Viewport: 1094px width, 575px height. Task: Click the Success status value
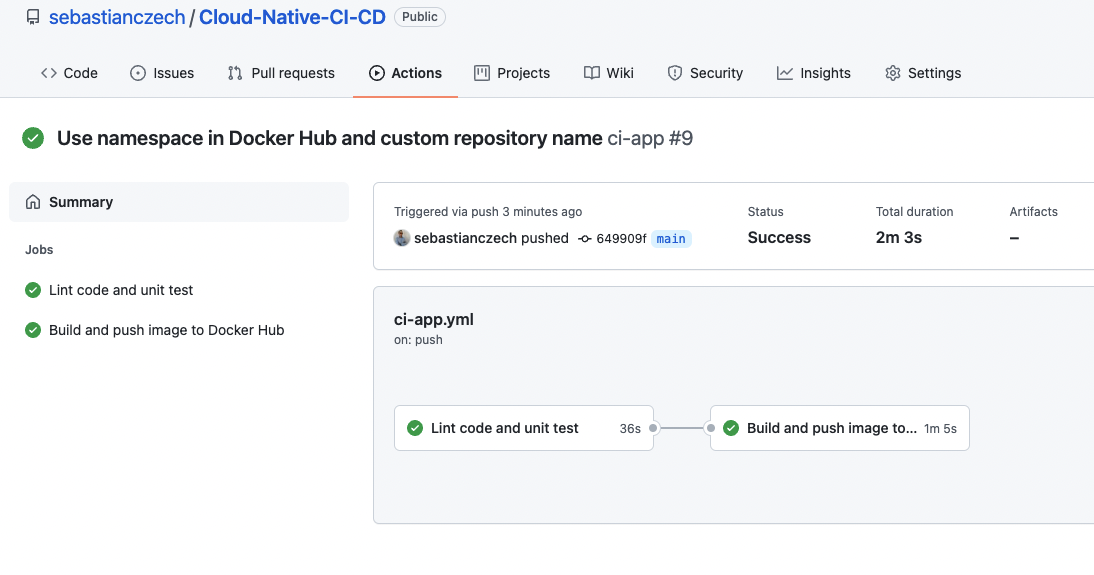(x=779, y=238)
